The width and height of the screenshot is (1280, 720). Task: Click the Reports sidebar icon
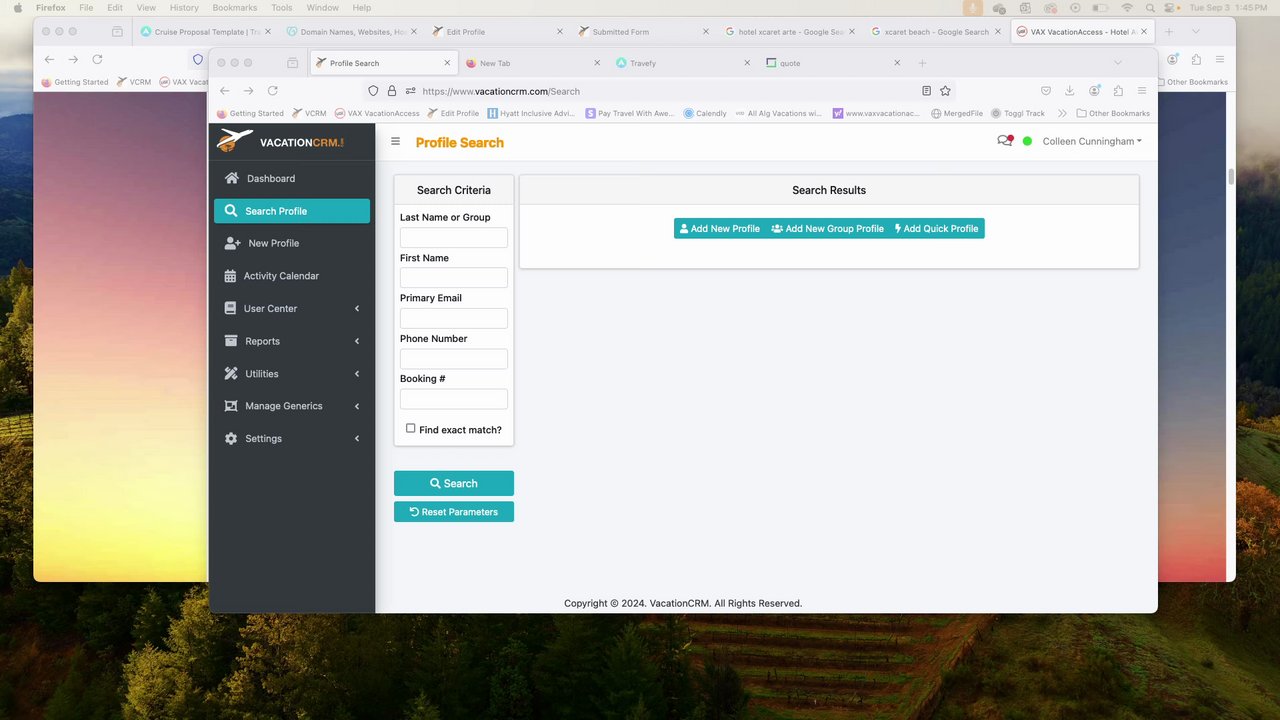coord(231,341)
